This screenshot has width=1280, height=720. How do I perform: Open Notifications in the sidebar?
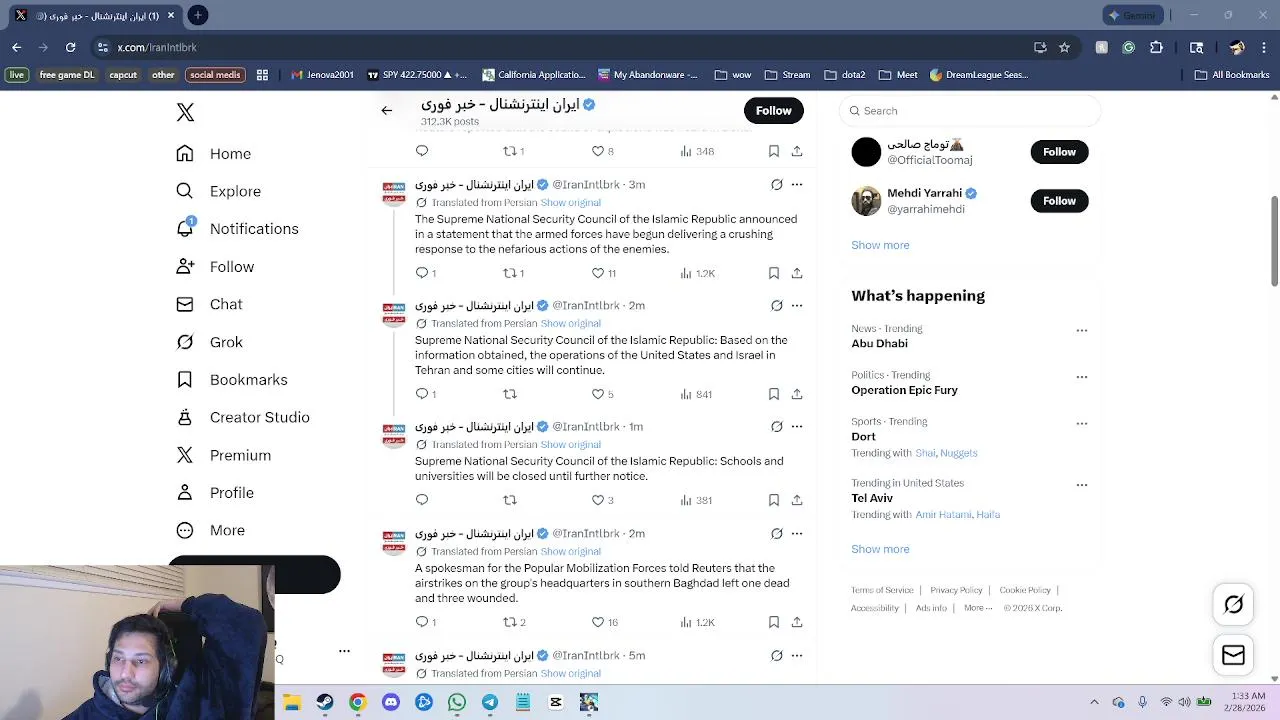[237, 229]
